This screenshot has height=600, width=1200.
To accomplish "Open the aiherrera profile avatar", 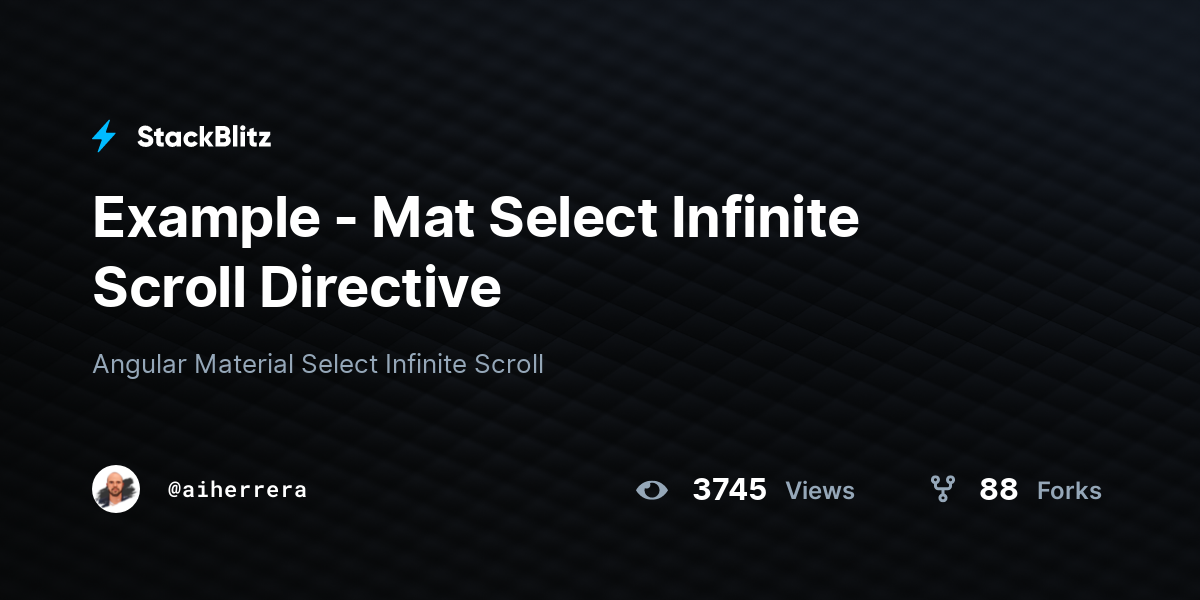I will click(x=116, y=490).
